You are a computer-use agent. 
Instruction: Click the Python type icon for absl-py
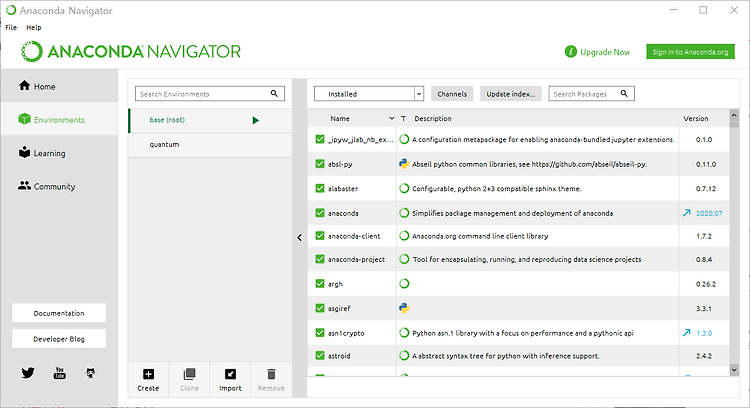[x=404, y=164]
